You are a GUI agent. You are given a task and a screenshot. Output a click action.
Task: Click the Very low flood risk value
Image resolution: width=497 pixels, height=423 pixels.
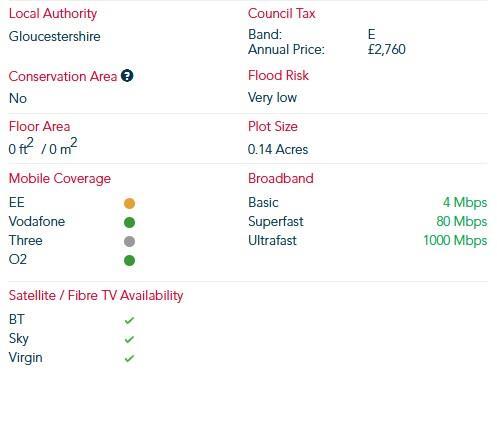tap(272, 98)
